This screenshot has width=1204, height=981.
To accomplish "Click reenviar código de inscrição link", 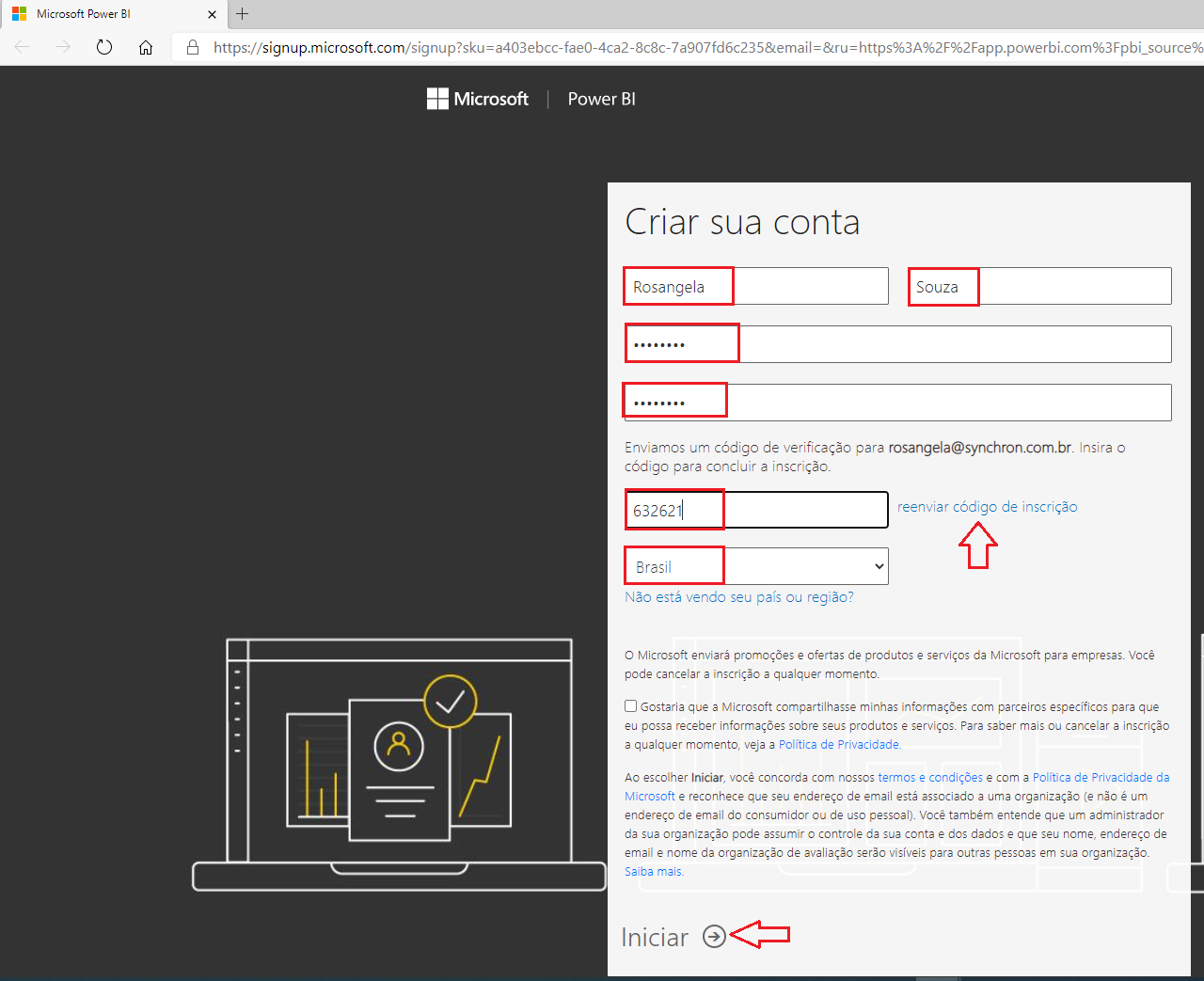I will (988, 507).
